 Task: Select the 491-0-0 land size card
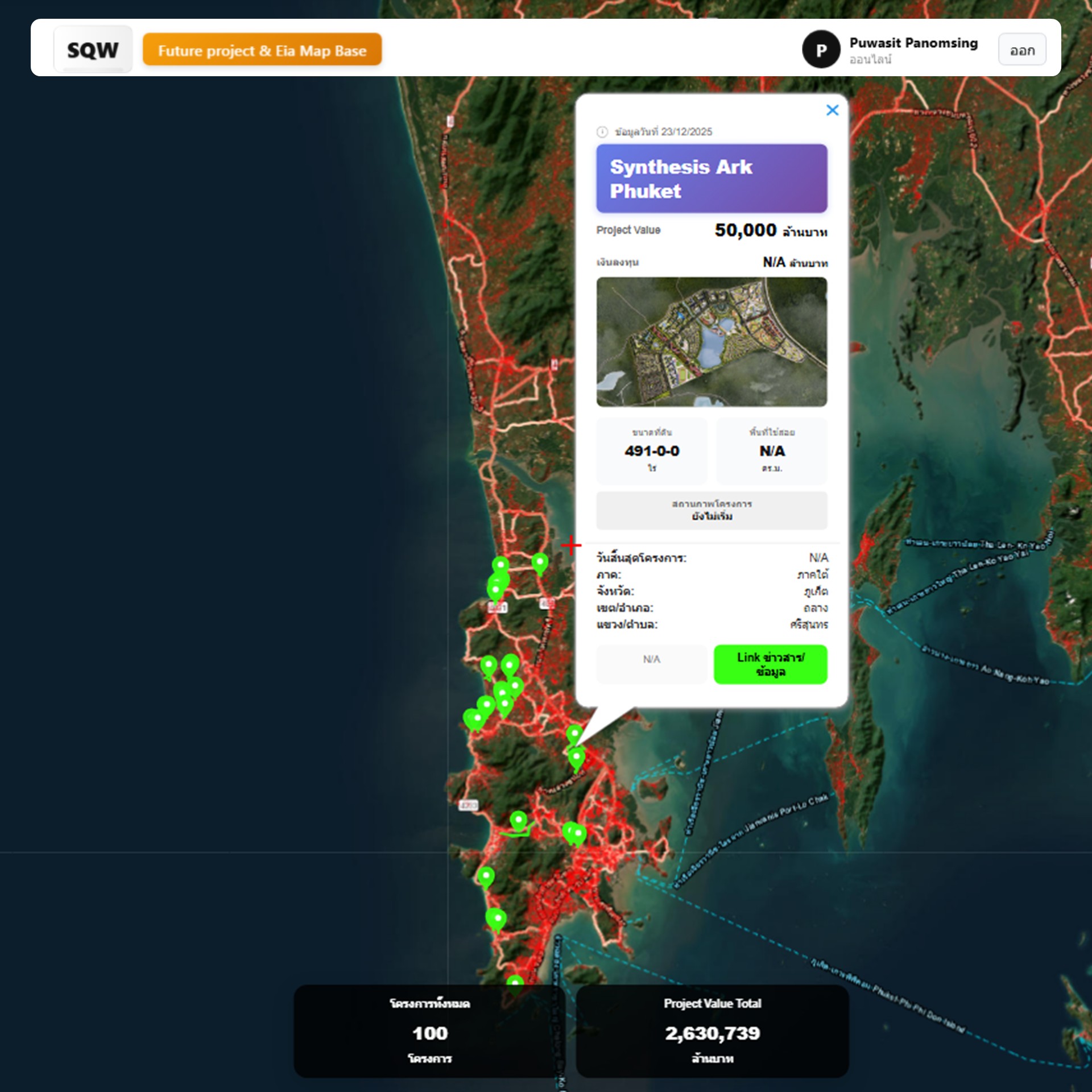click(x=652, y=450)
